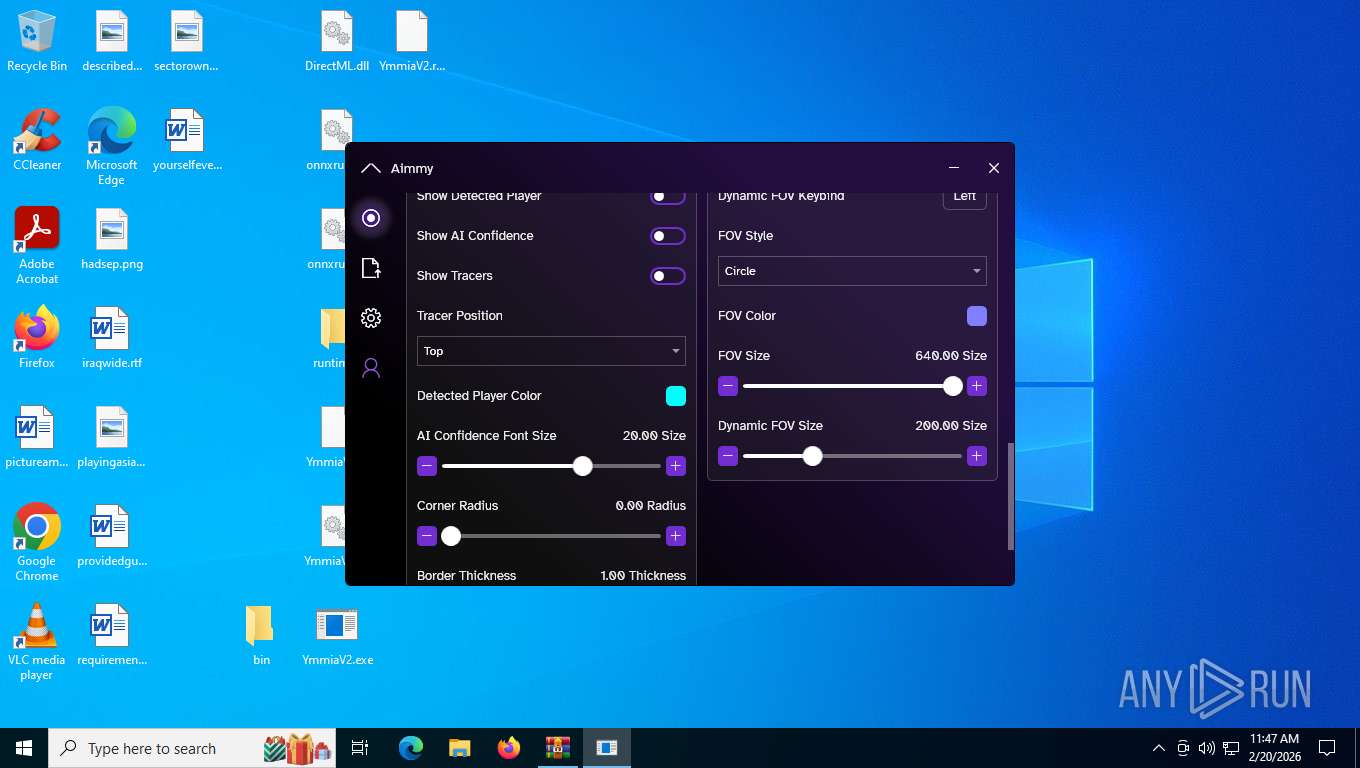This screenshot has height=768, width=1360.
Task: Select the requiremen Word document on desktop
Action: click(112, 635)
